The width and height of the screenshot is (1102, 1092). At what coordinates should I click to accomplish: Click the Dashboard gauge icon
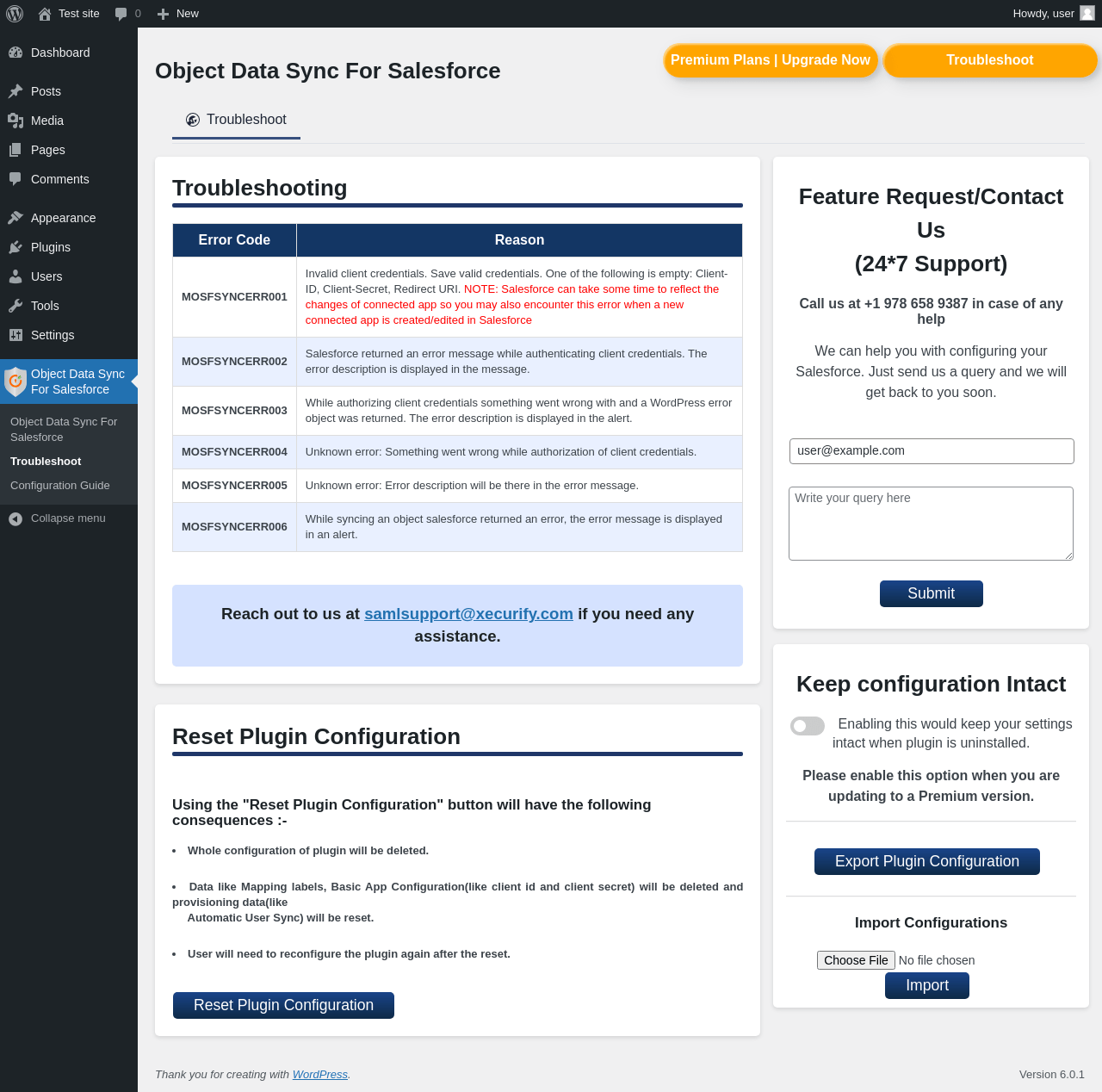[x=15, y=53]
